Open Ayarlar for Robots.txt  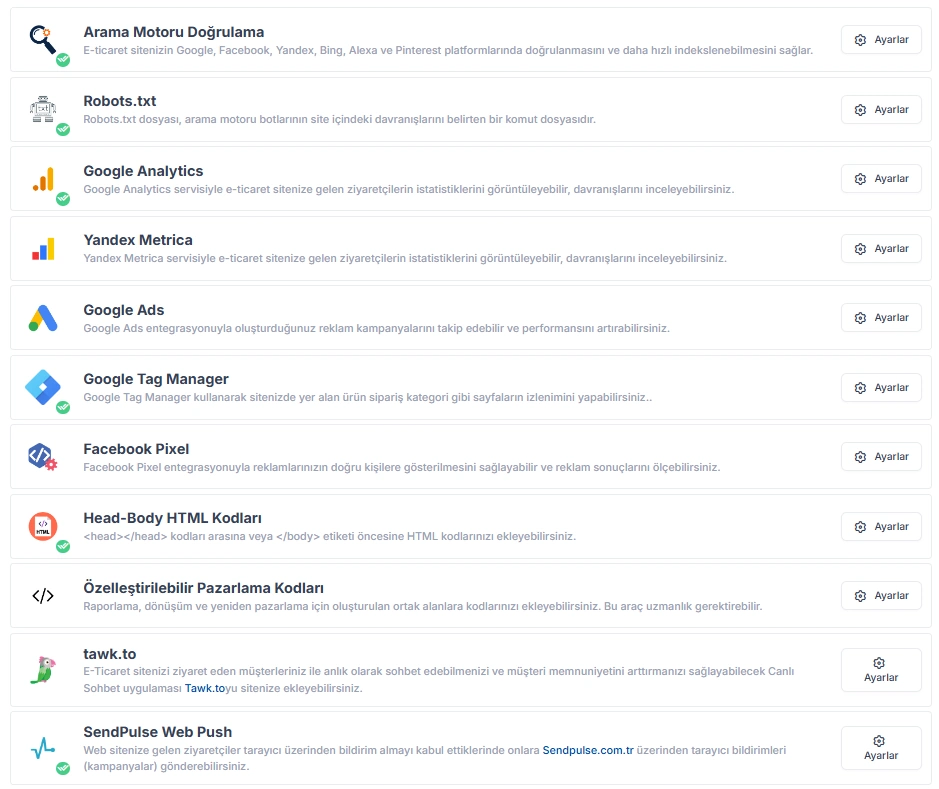pyautogui.click(x=881, y=110)
